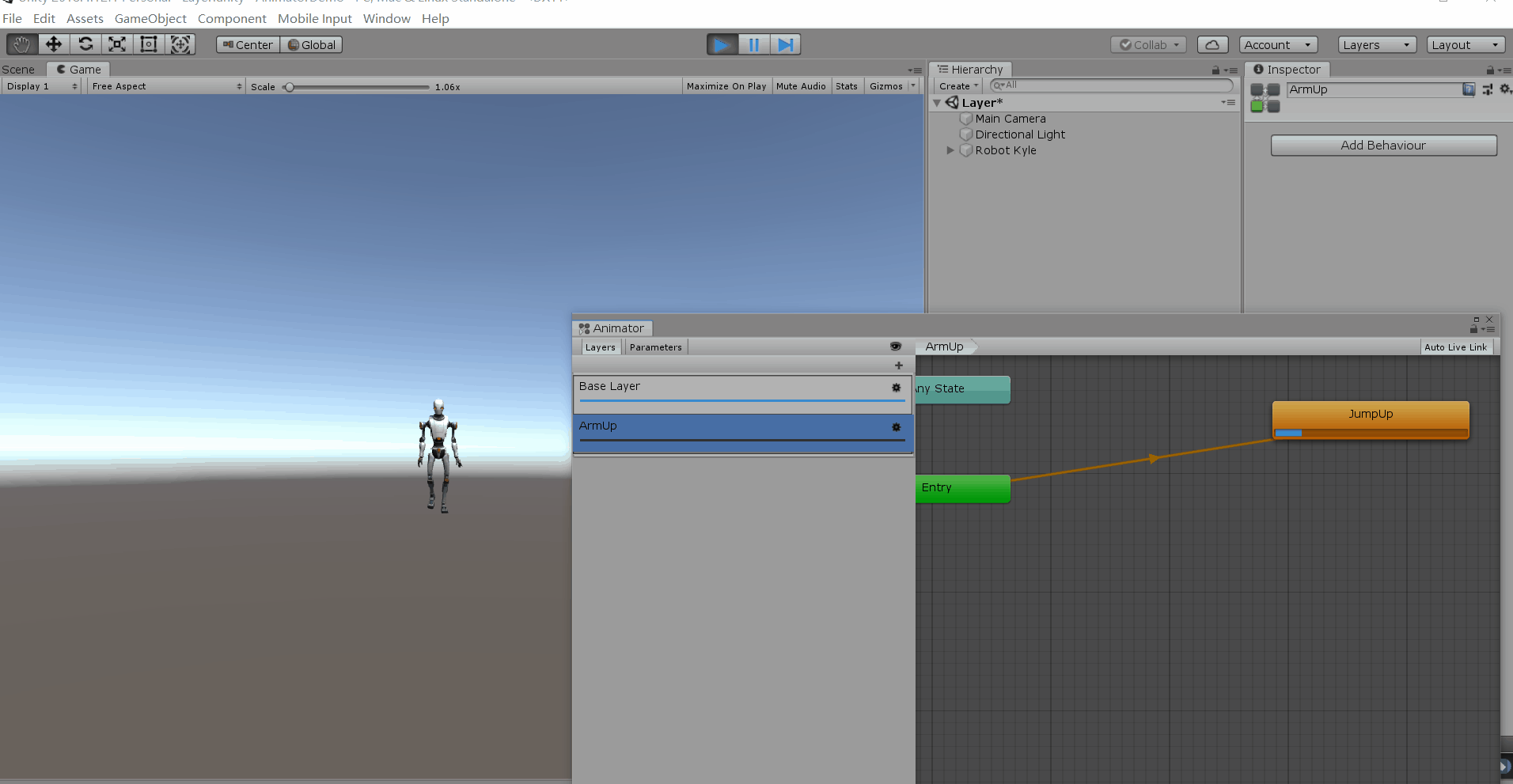The image size is (1513, 784).
Task: Open Inspector panel options menu
Action: (1504, 70)
